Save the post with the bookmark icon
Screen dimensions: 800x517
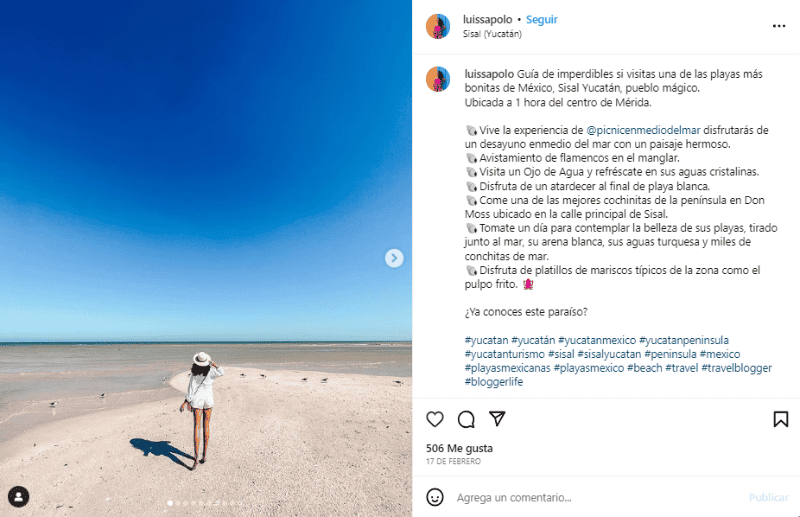click(x=781, y=419)
